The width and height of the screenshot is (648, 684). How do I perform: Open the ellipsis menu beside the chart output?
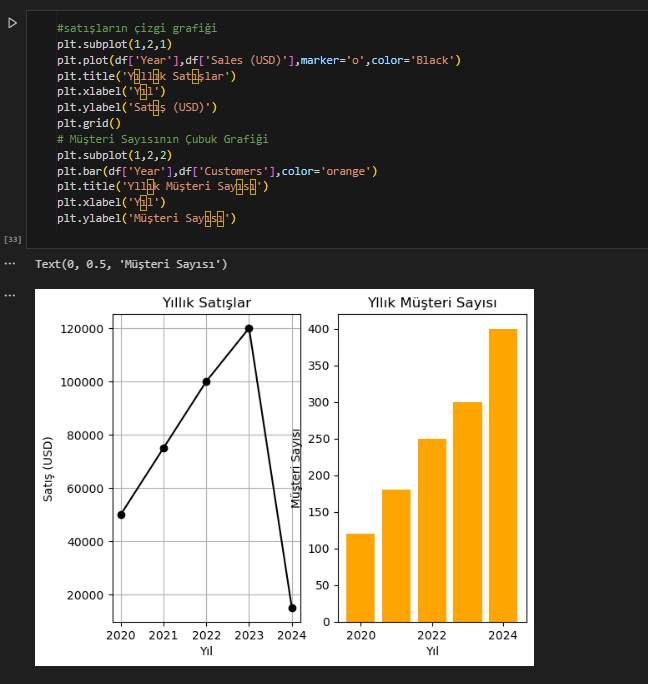10,296
